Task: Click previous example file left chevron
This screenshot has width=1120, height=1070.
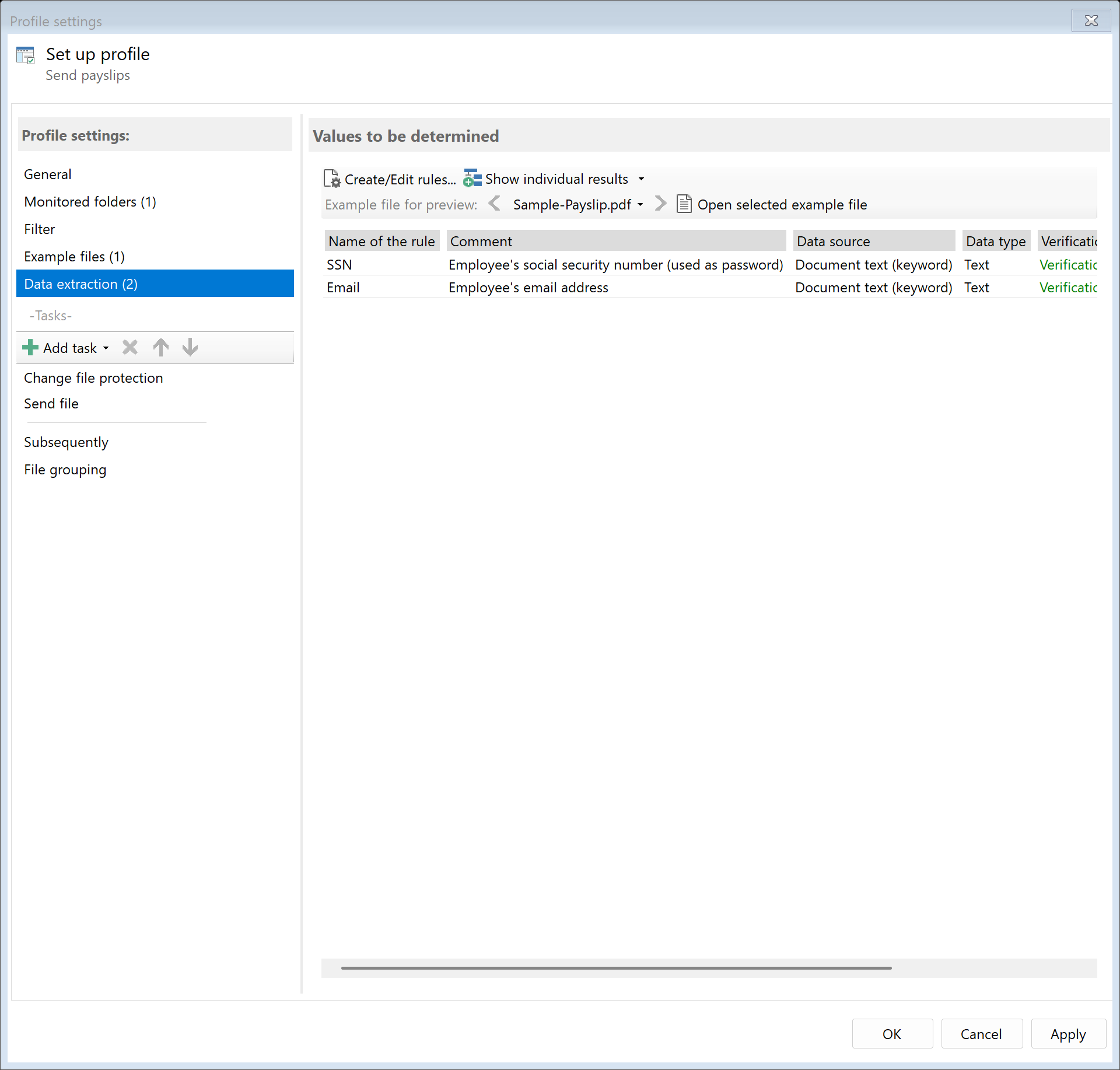Action: coord(495,204)
